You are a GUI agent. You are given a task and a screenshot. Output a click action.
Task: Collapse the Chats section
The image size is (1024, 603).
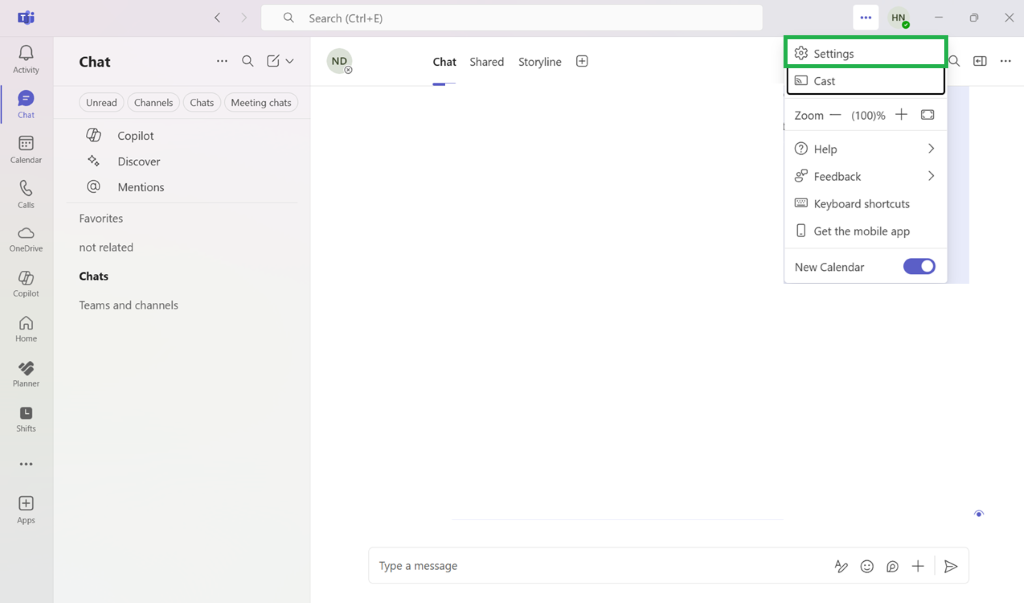point(93,276)
